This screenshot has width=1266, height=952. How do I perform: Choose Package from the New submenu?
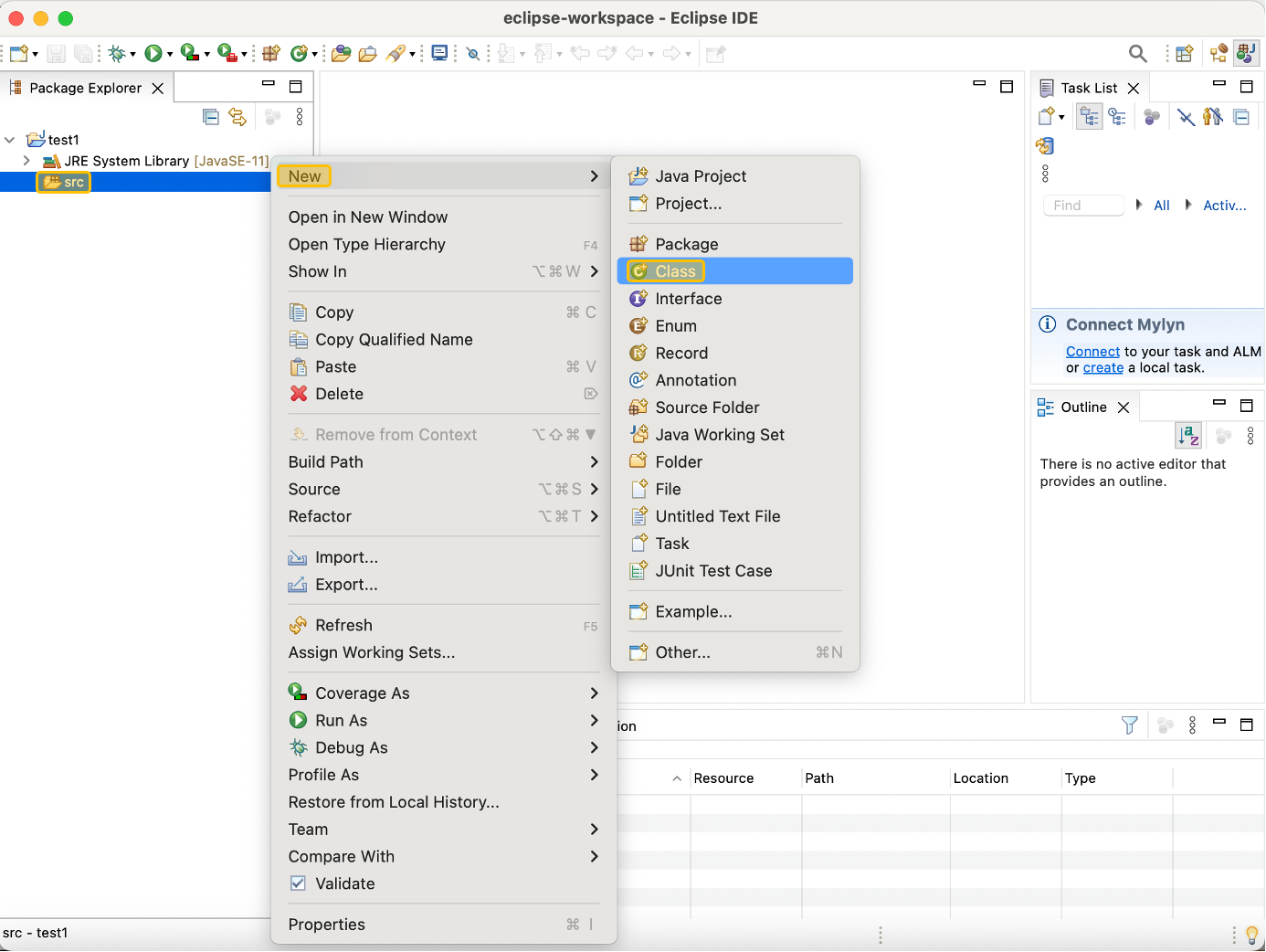click(735, 244)
